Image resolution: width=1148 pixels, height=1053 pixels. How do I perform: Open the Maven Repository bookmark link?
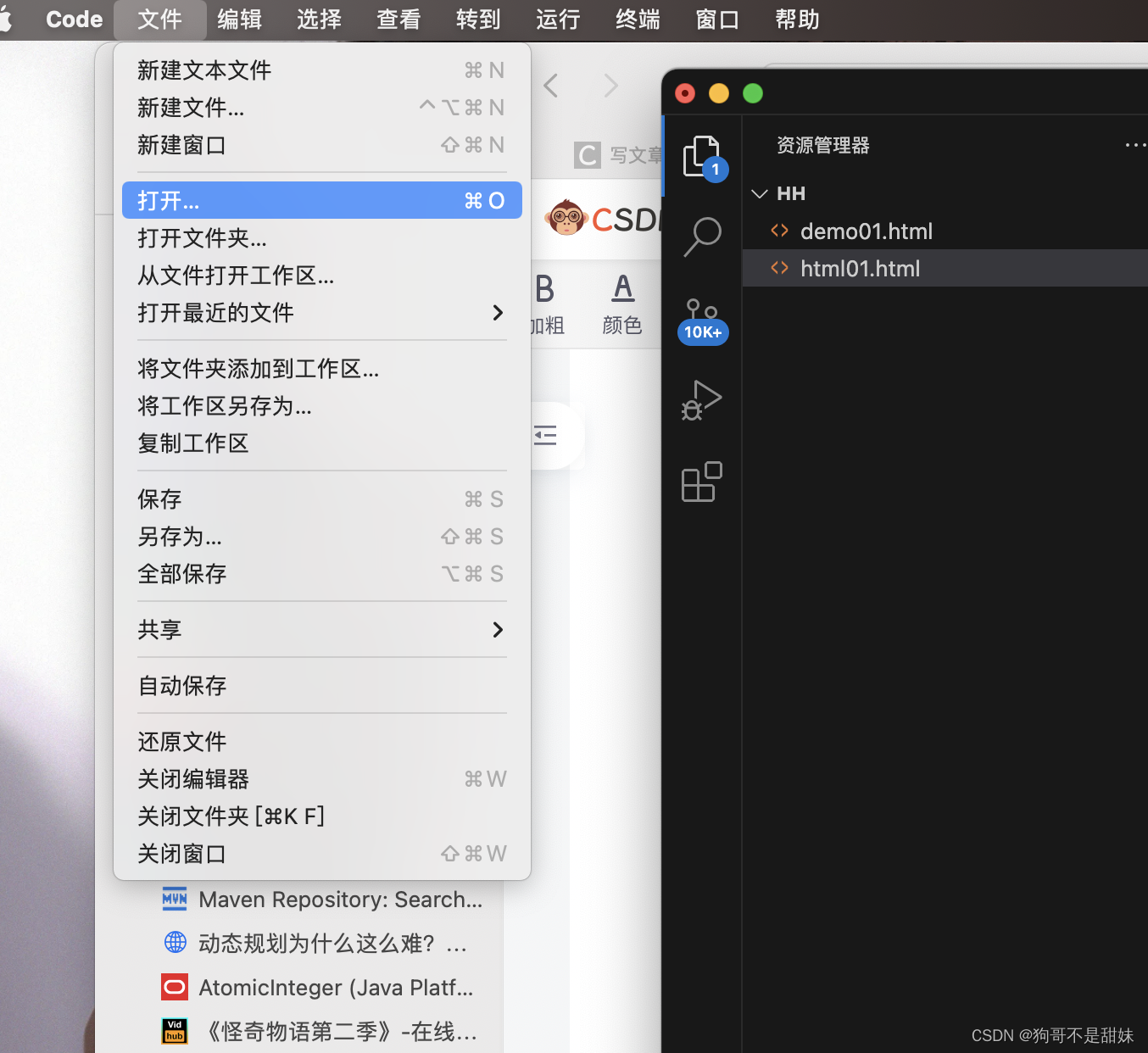click(x=338, y=899)
